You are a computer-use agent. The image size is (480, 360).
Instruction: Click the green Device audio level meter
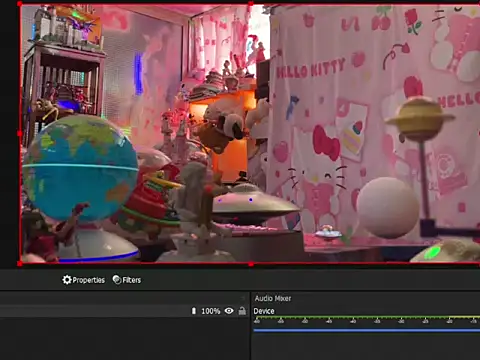pos(367,317)
